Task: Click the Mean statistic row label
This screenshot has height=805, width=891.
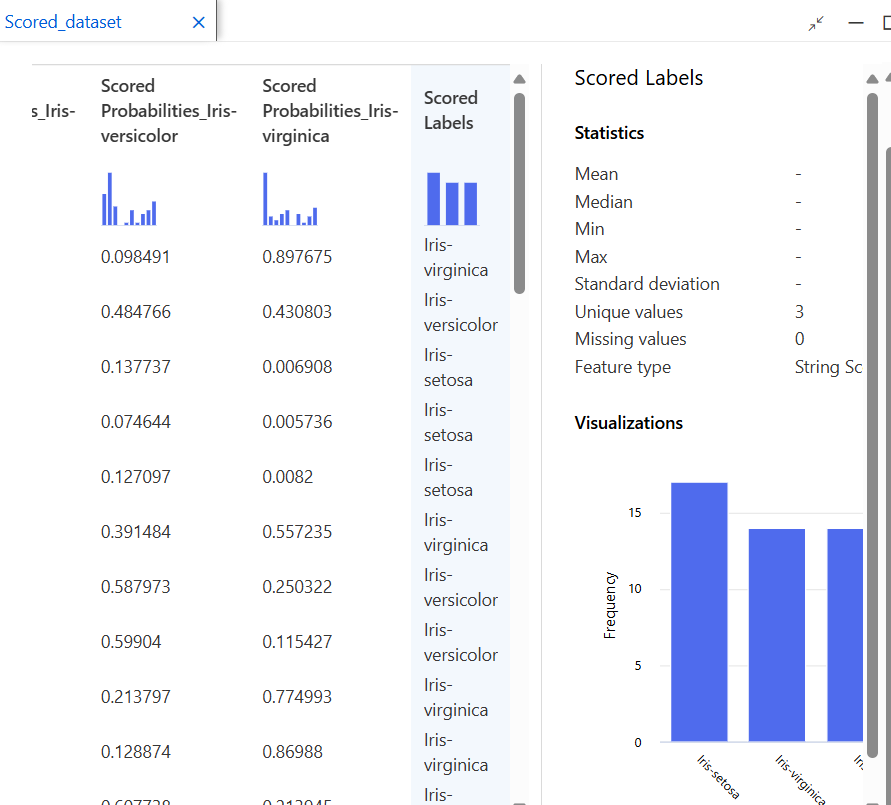Action: (596, 174)
